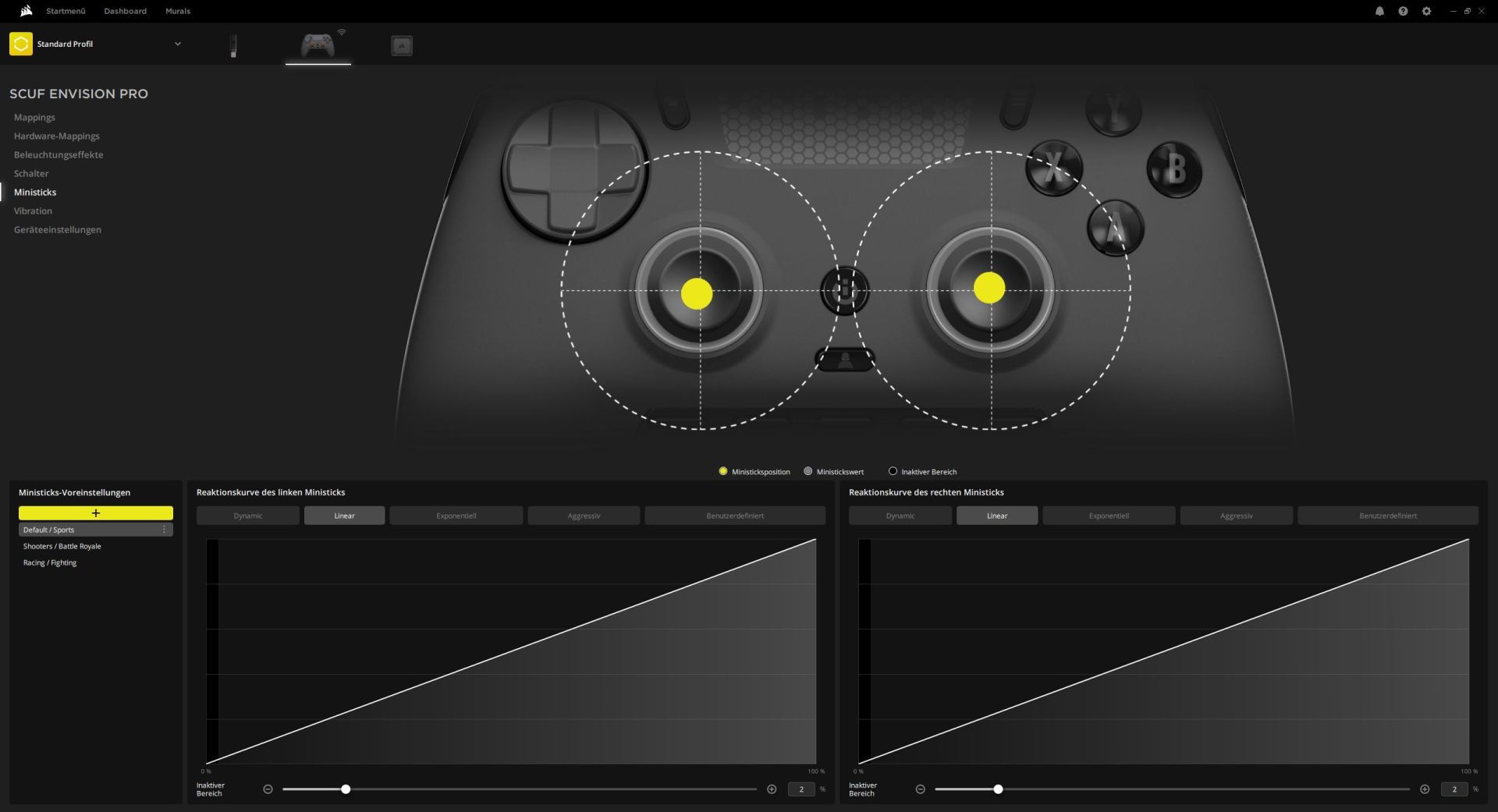
Task: Open the notifications bell icon
Action: click(1379, 11)
